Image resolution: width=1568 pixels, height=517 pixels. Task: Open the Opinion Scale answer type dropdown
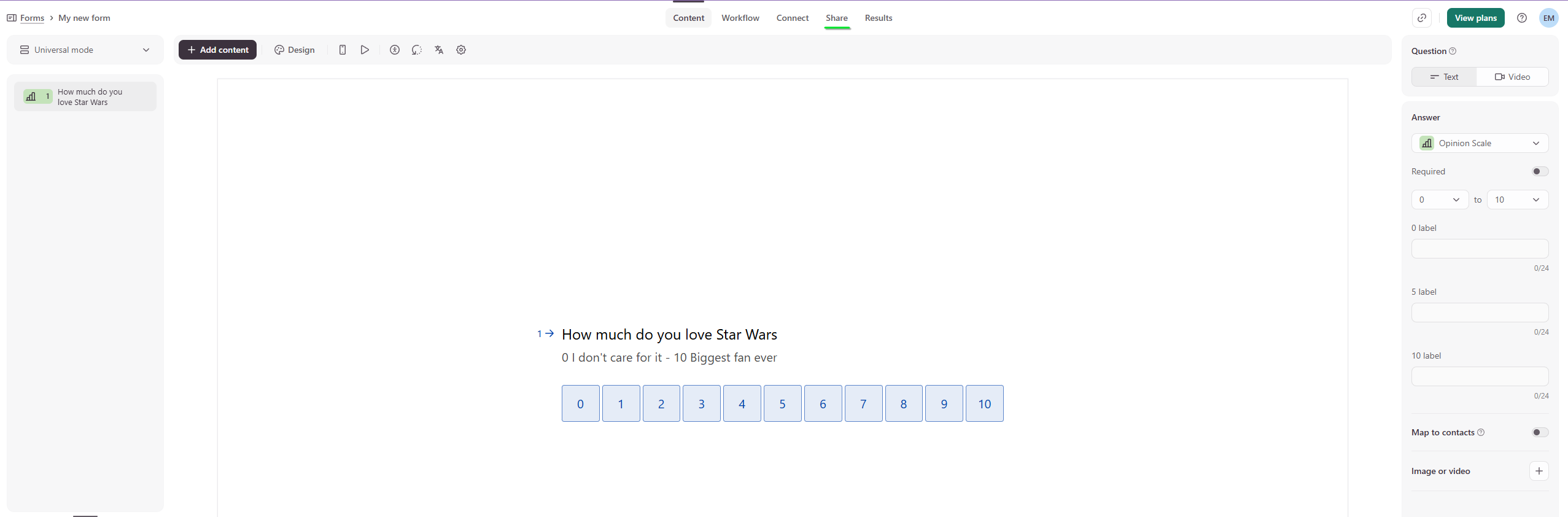[1480, 143]
